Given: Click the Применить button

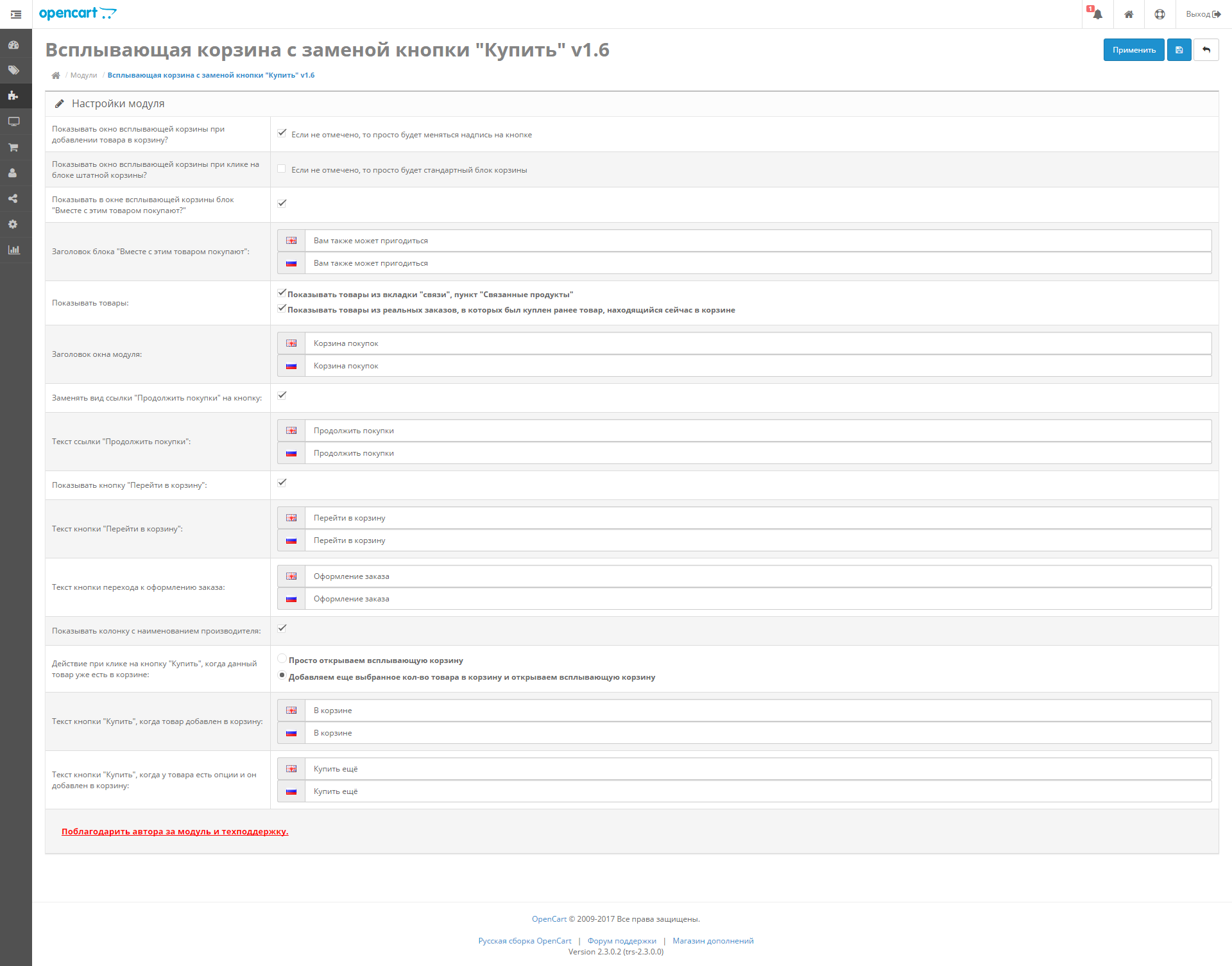Looking at the screenshot, I should 1133,50.
